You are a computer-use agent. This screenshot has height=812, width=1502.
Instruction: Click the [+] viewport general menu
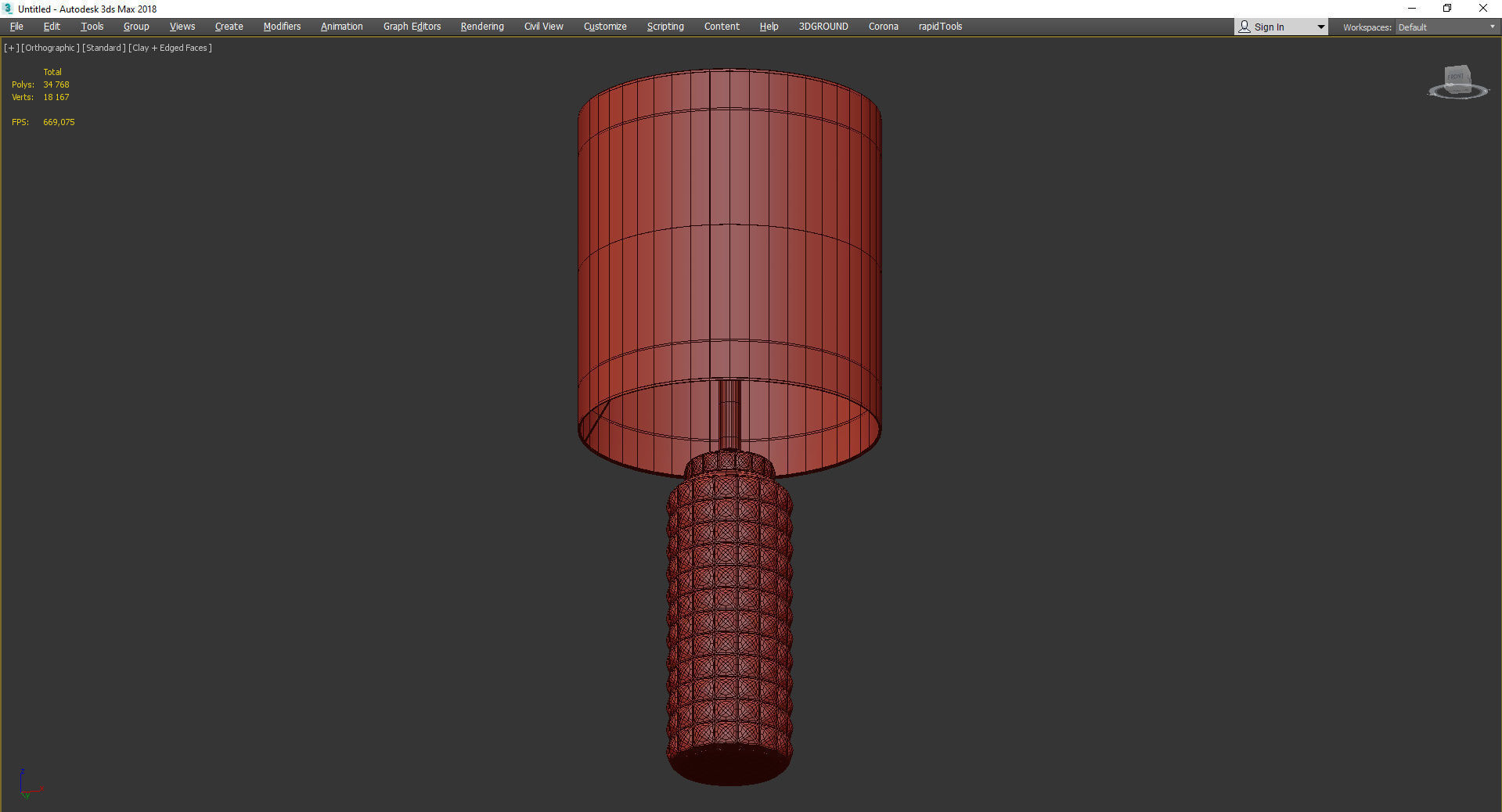pos(11,48)
